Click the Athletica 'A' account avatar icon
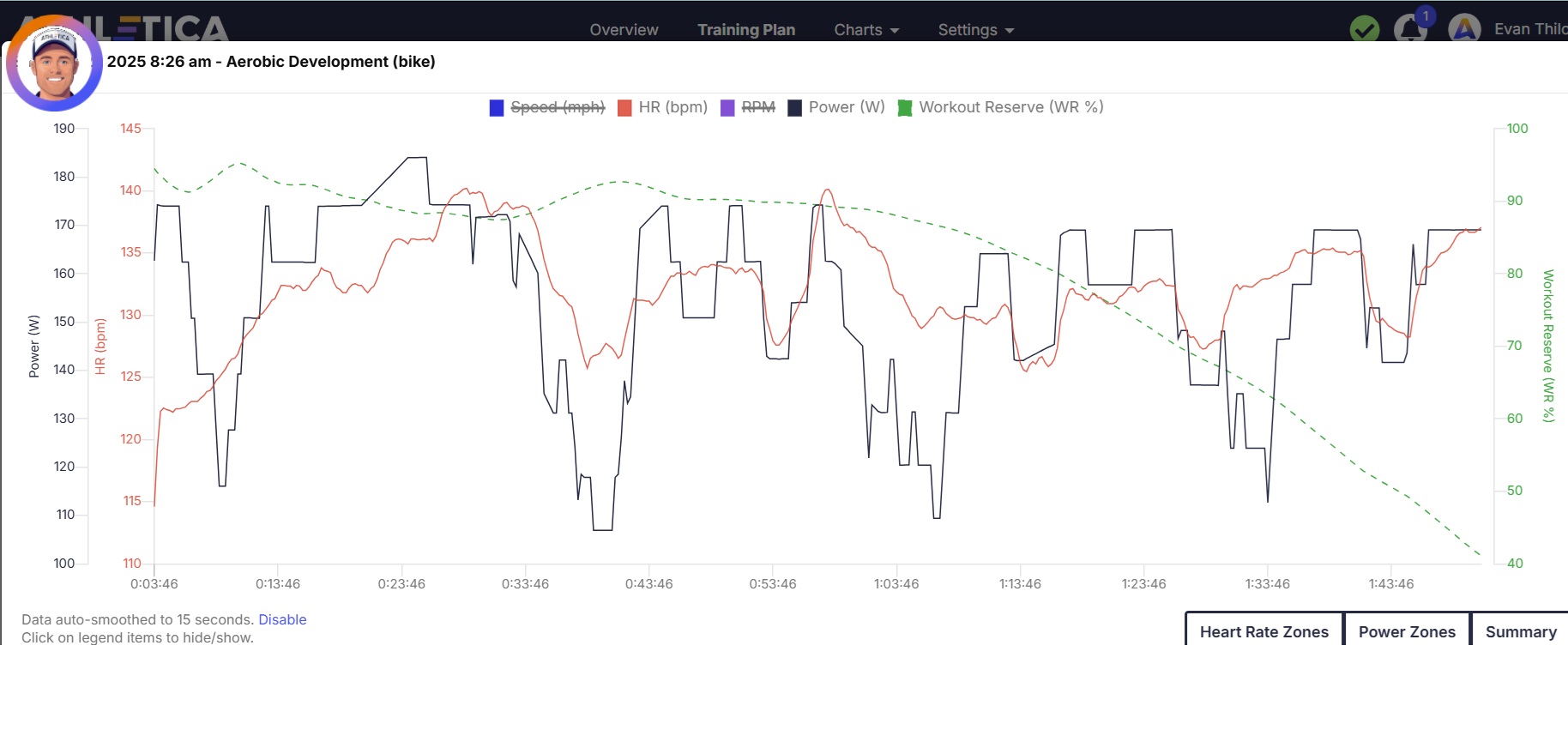1568x754 pixels. [1464, 29]
